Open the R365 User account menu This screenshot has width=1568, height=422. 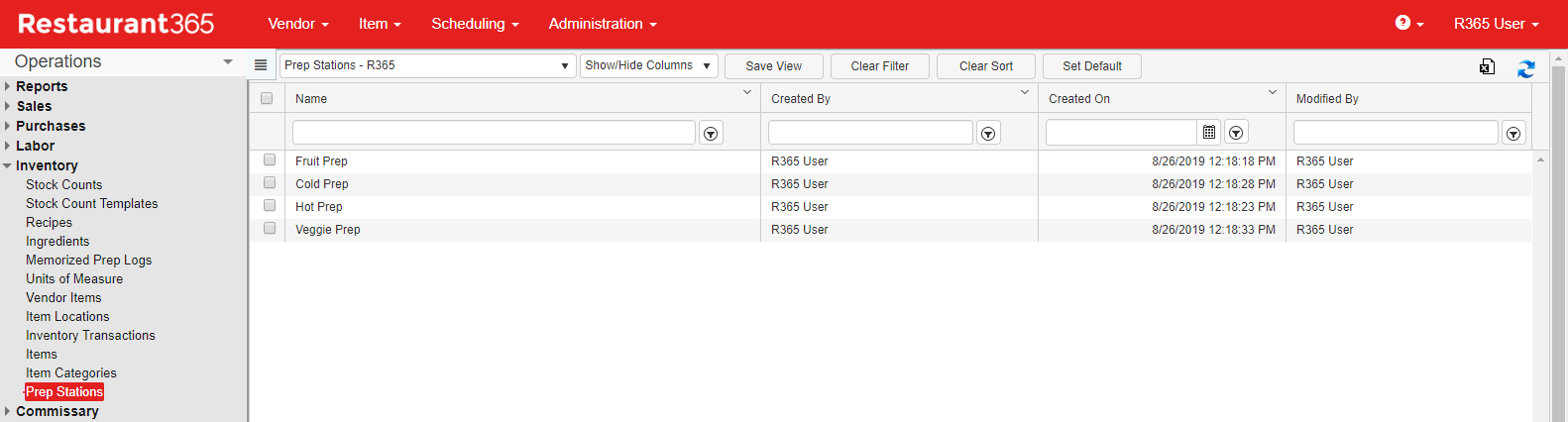pos(1496,24)
